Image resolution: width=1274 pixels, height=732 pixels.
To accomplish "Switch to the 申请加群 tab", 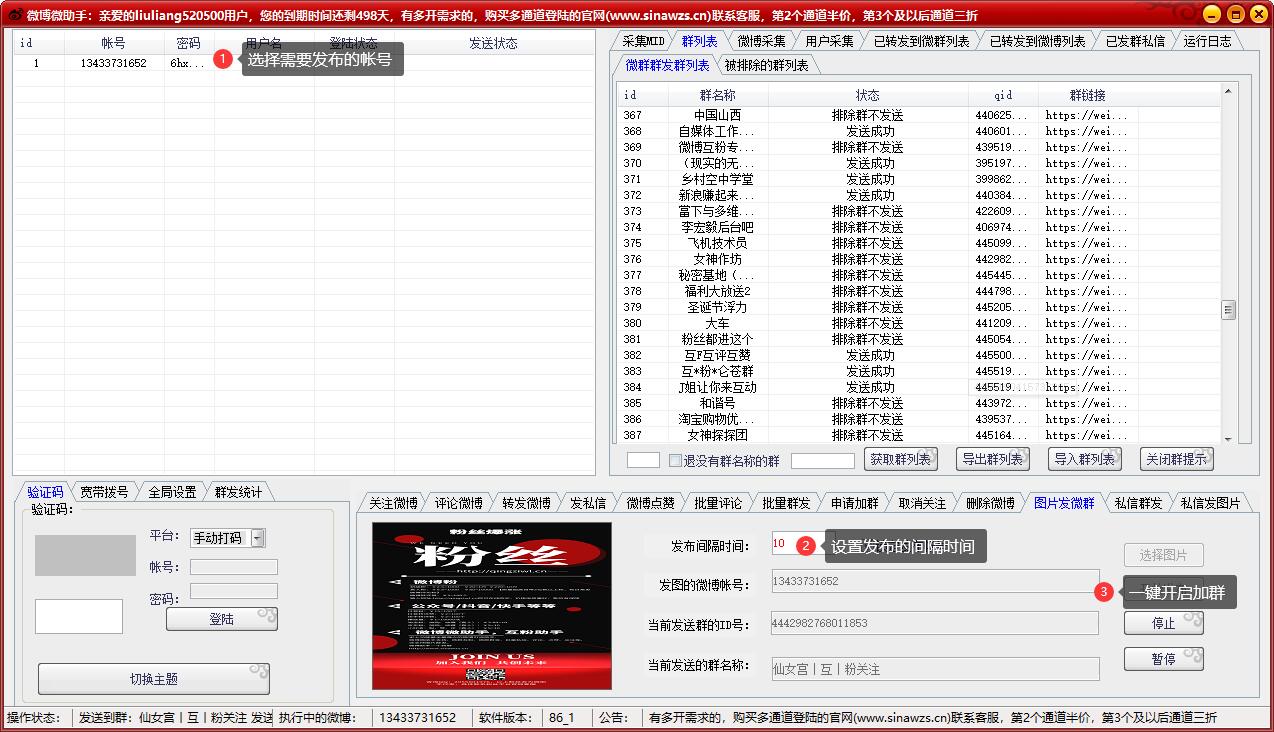I will 854,503.
